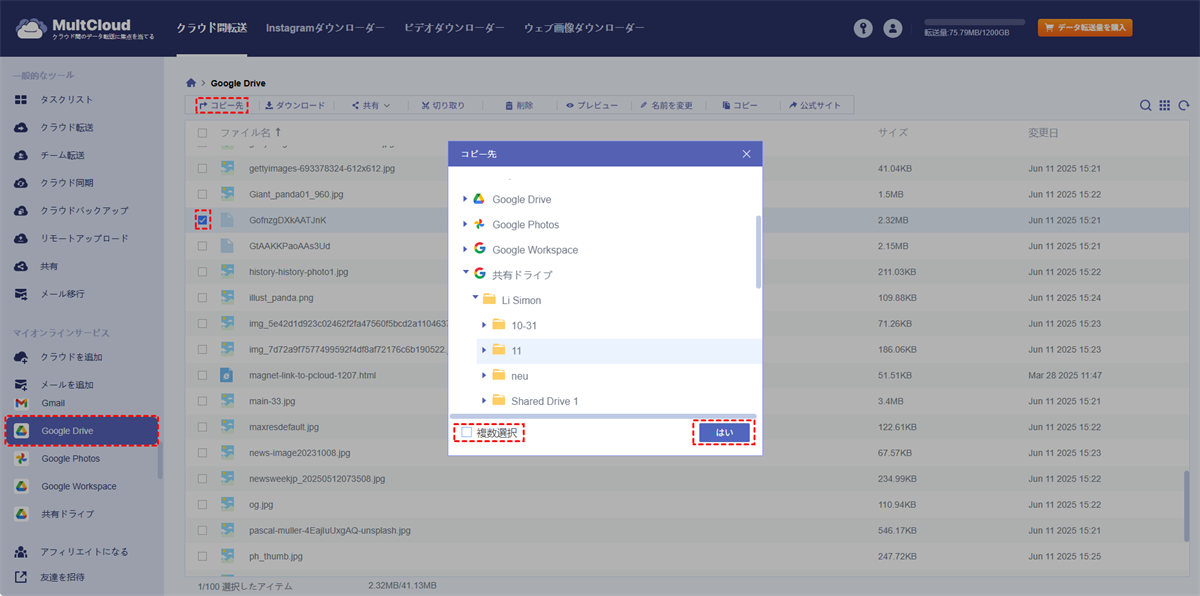1200x596 pixels.
Task: Open Mail Migration sidebar icon
Action: pyautogui.click(x=21, y=294)
